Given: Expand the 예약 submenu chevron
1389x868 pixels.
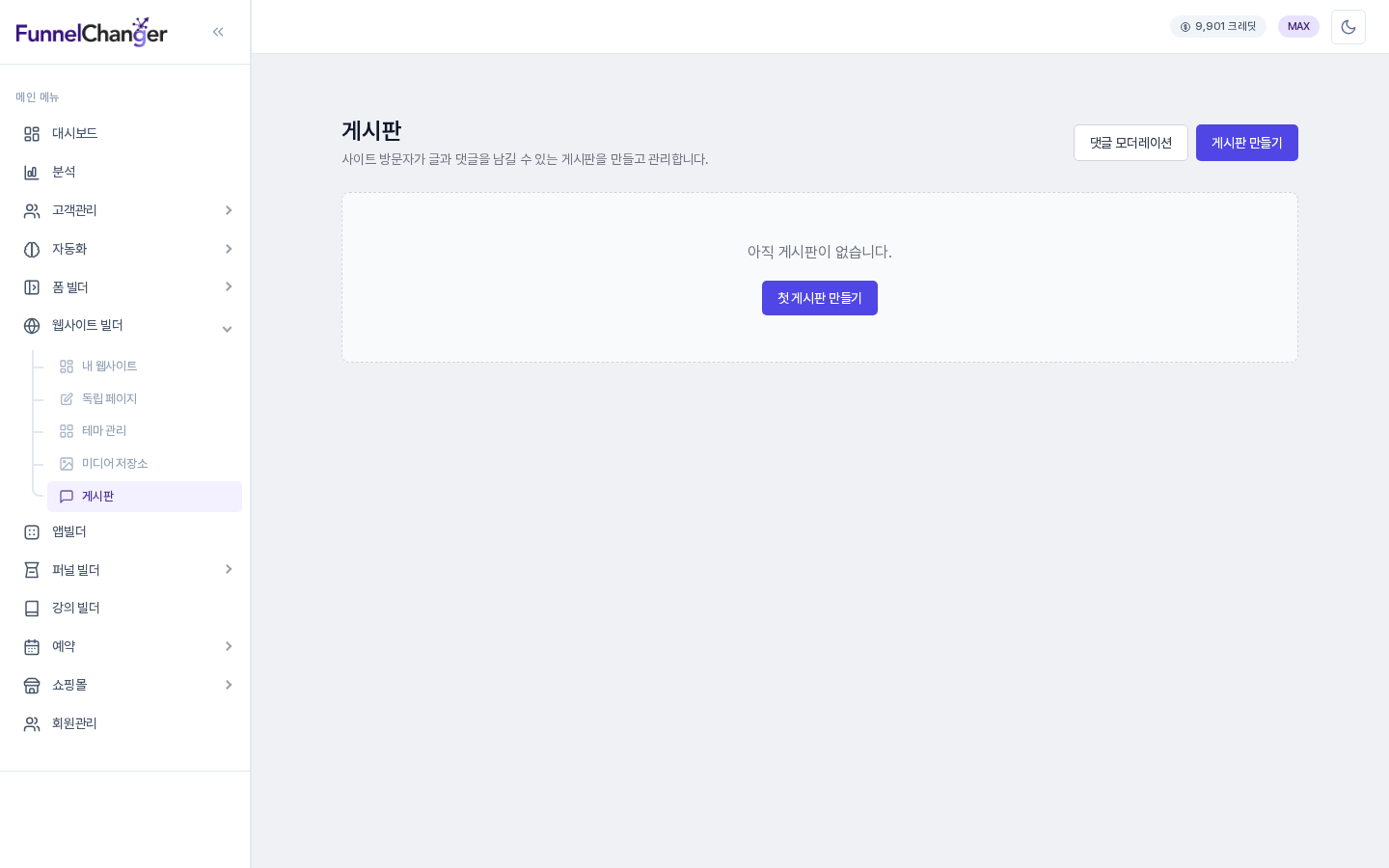Looking at the screenshot, I should [229, 646].
